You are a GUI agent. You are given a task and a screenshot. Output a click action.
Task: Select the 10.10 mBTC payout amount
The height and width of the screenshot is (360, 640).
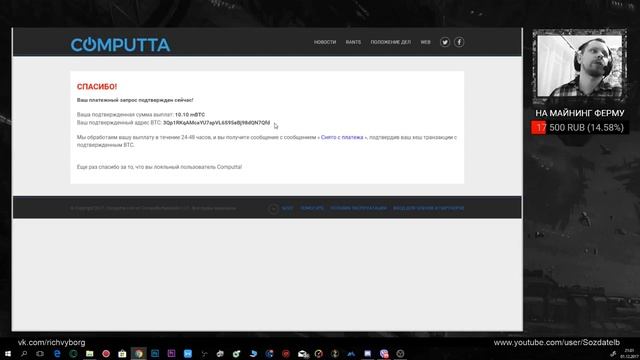point(190,115)
